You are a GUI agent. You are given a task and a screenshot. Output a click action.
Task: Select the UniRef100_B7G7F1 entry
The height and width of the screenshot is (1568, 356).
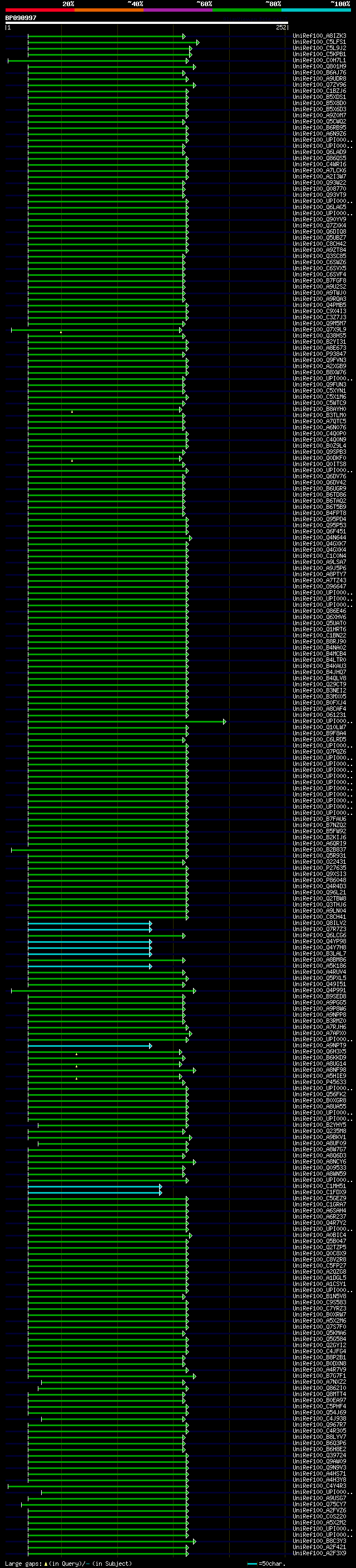point(319,1376)
